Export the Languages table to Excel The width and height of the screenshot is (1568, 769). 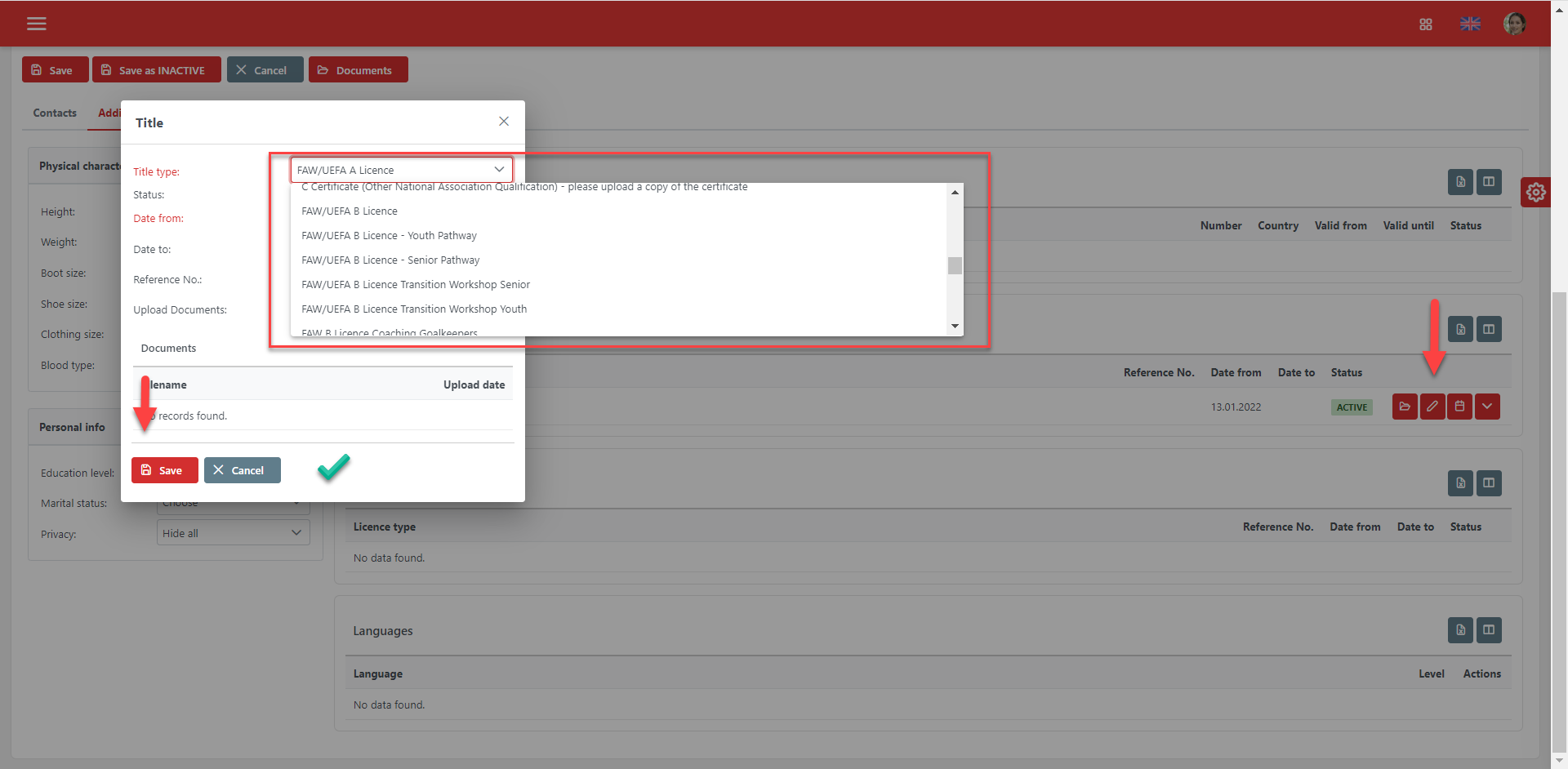click(x=1460, y=629)
